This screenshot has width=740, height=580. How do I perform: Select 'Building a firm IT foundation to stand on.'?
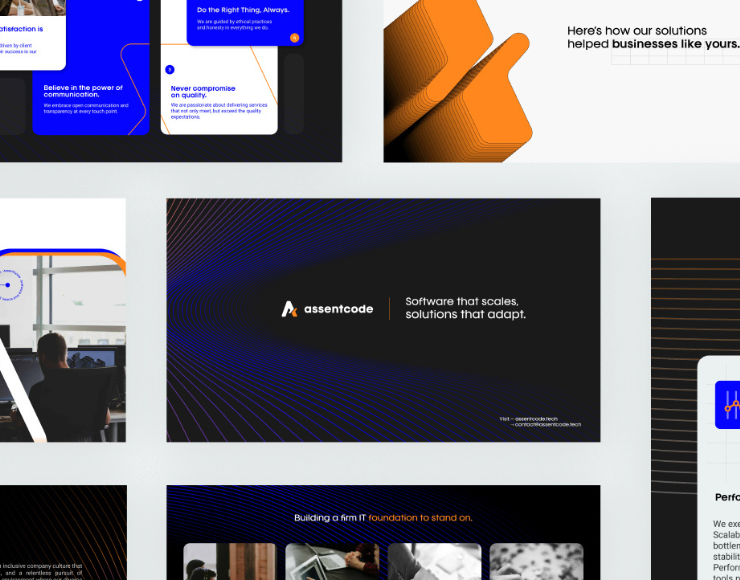[x=383, y=518]
